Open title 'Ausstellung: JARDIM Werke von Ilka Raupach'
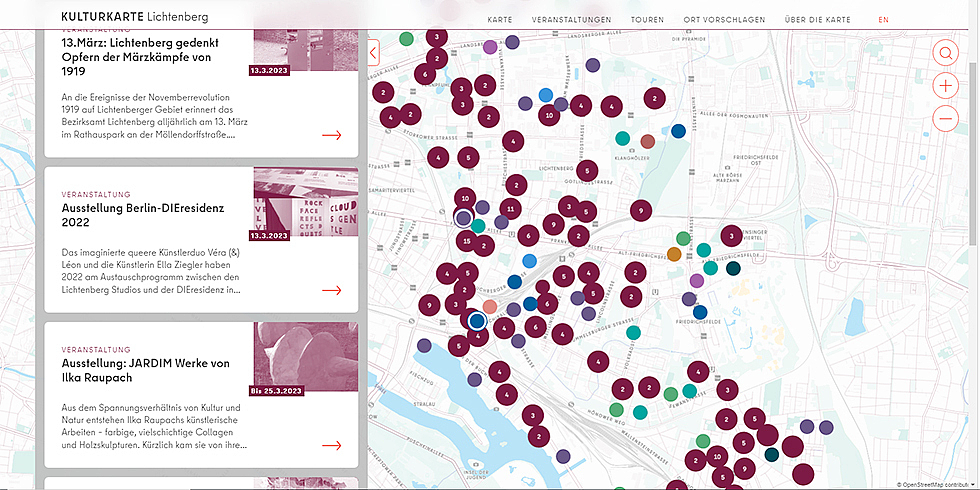Screen dimensions: 980x490 146,370
